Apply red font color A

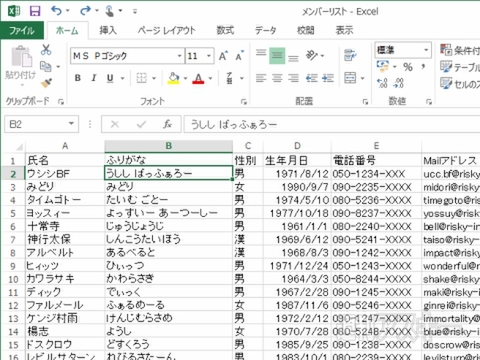(198, 78)
